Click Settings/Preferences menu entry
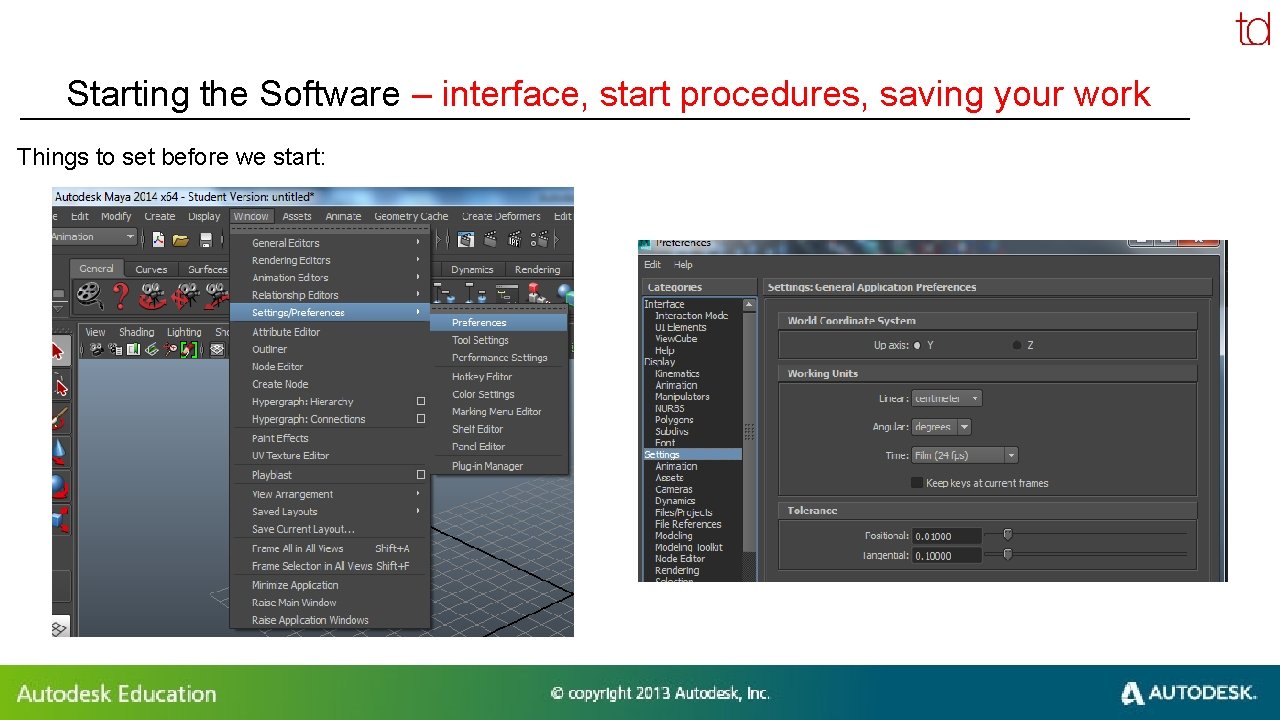The height and width of the screenshot is (720, 1280). click(x=331, y=313)
